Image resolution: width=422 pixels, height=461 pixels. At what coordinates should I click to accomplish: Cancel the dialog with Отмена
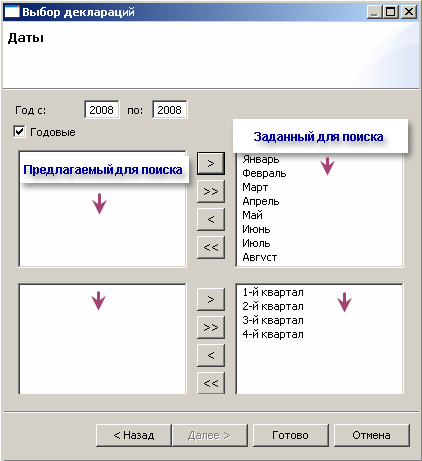coord(371,435)
